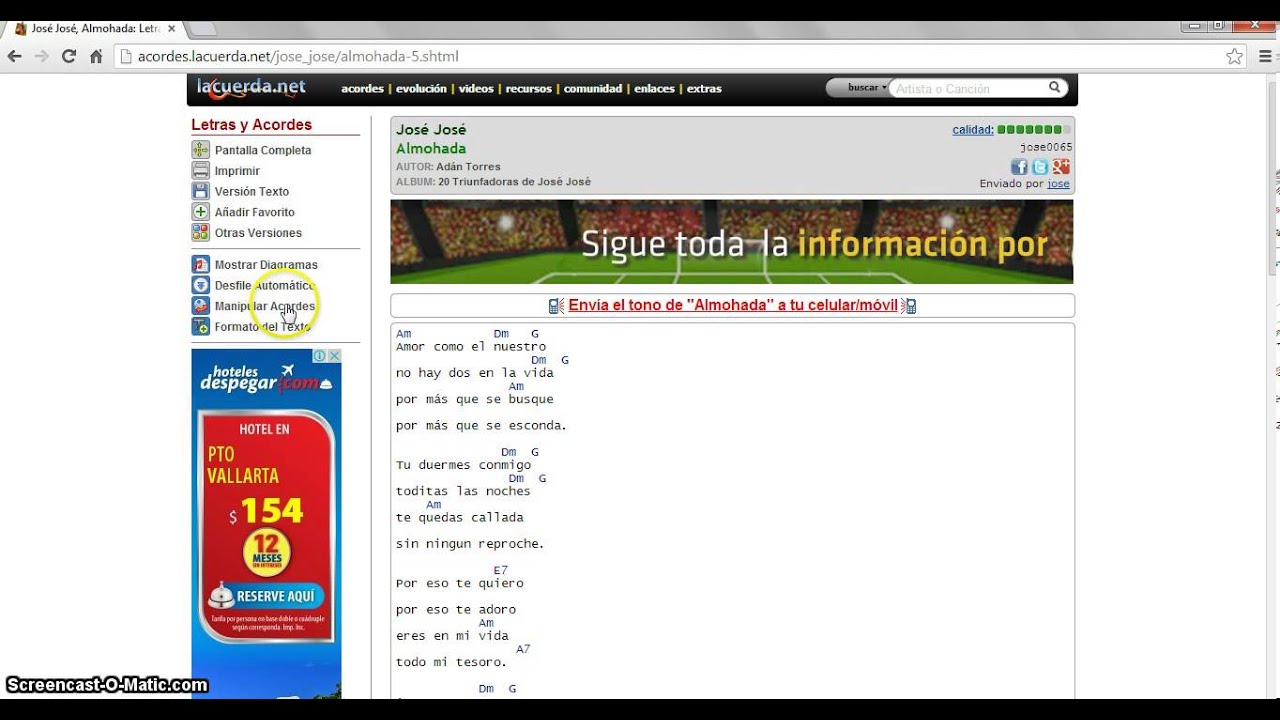Click Pantalla Completa link
1280x720 pixels.
pyautogui.click(x=263, y=150)
